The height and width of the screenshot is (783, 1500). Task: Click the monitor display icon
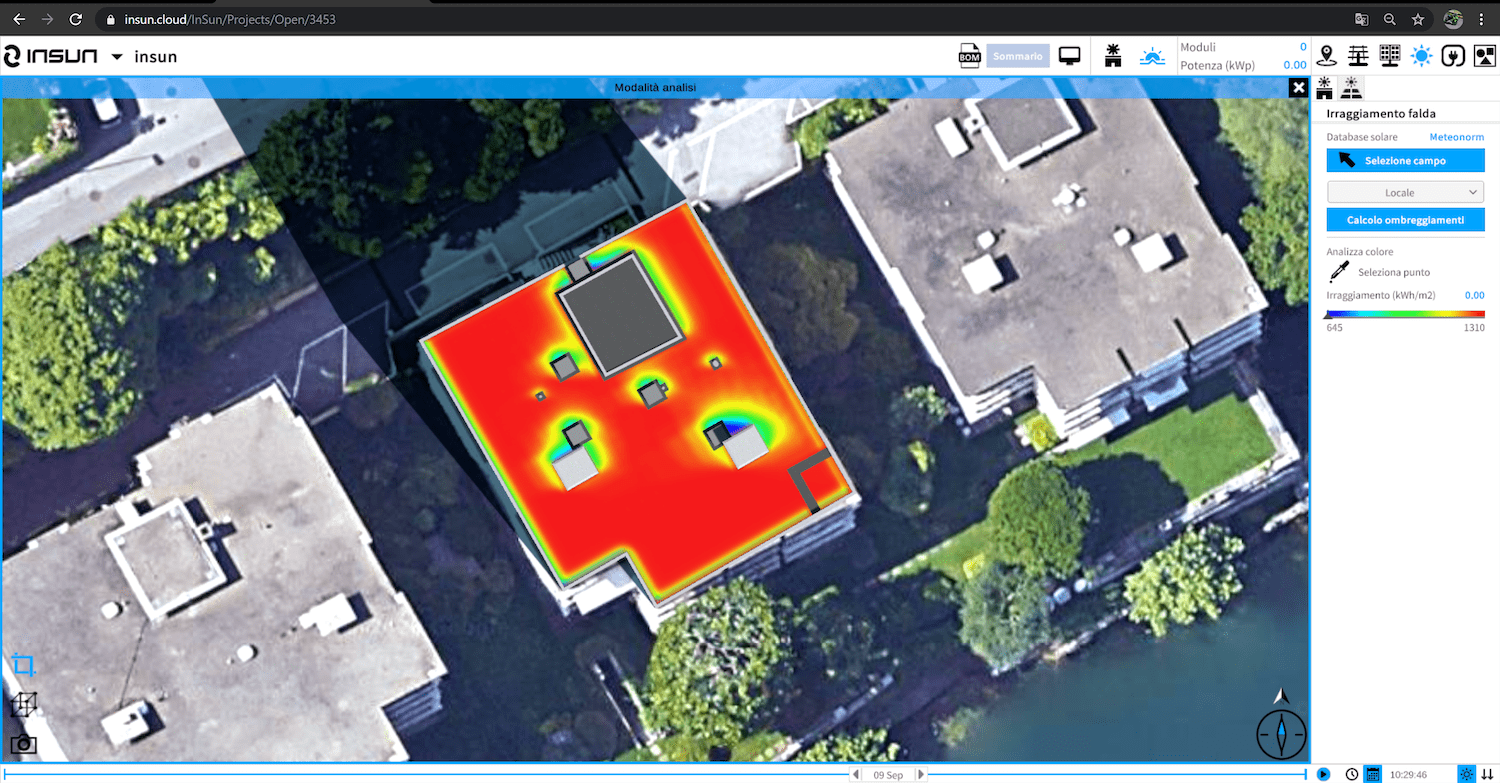coord(1070,56)
